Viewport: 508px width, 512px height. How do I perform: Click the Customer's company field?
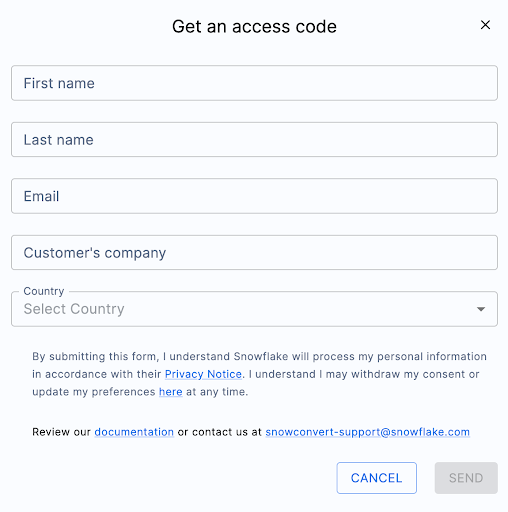pos(254,252)
